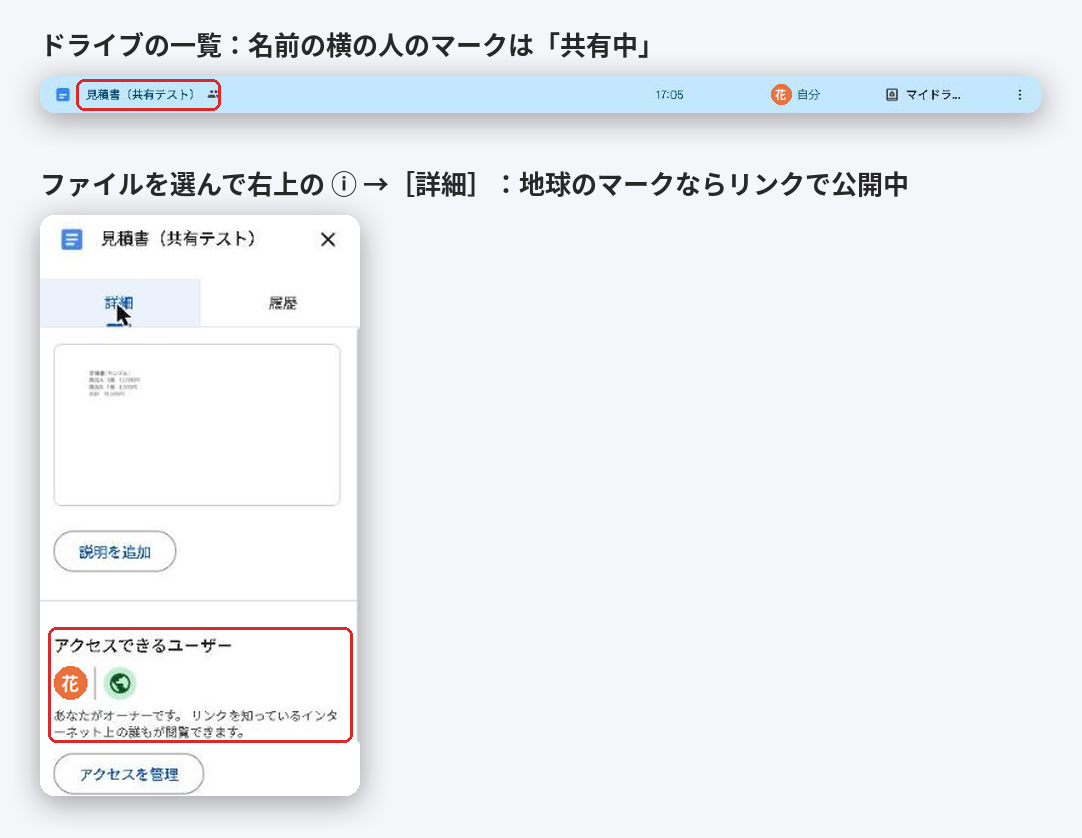The width and height of the screenshot is (1082, 838).
Task: Click the My Drive location icon in the row
Action: click(892, 95)
